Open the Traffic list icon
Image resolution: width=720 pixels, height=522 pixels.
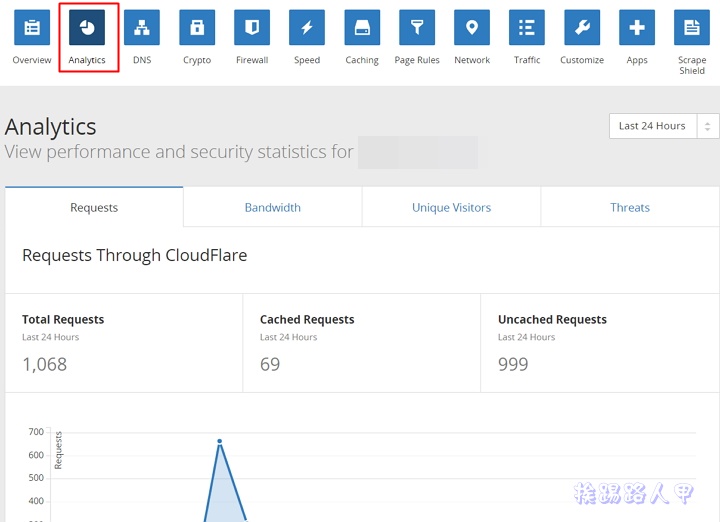(x=527, y=28)
